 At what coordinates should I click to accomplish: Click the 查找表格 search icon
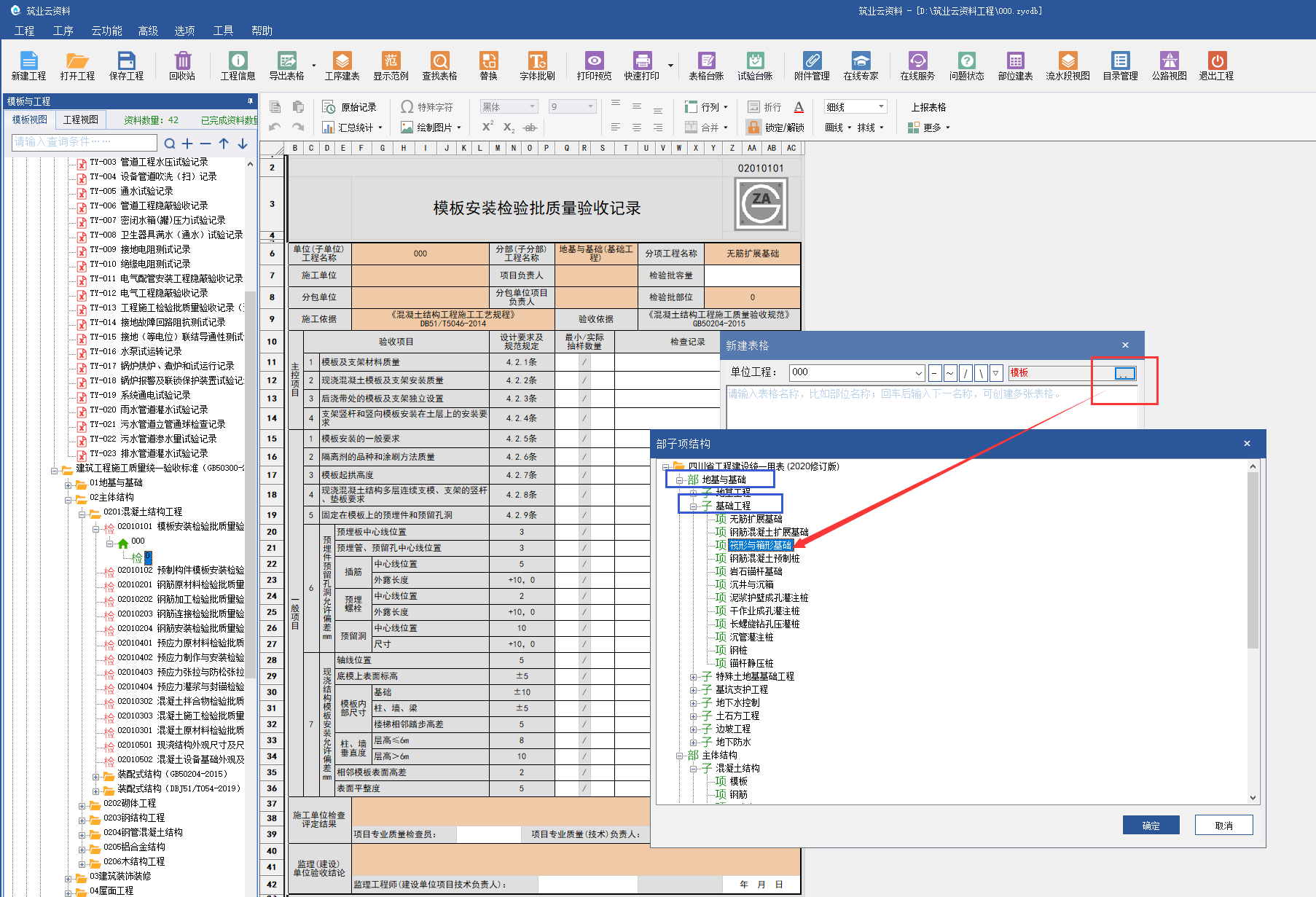pyautogui.click(x=439, y=66)
